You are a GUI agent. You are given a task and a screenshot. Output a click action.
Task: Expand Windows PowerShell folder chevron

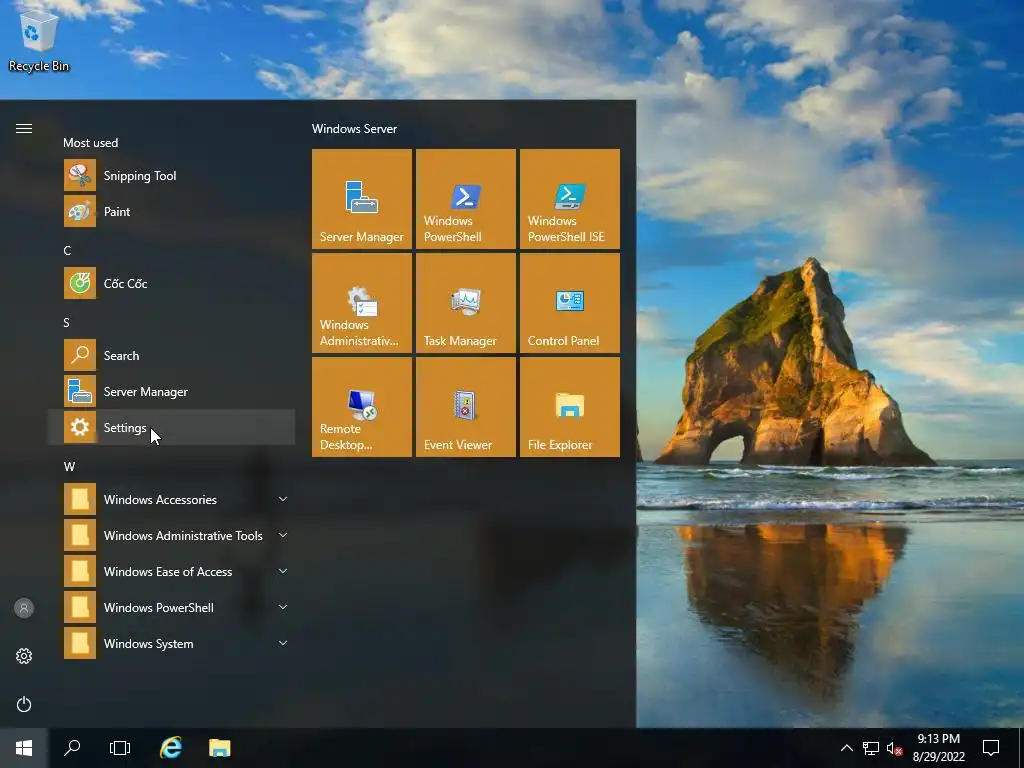[283, 607]
